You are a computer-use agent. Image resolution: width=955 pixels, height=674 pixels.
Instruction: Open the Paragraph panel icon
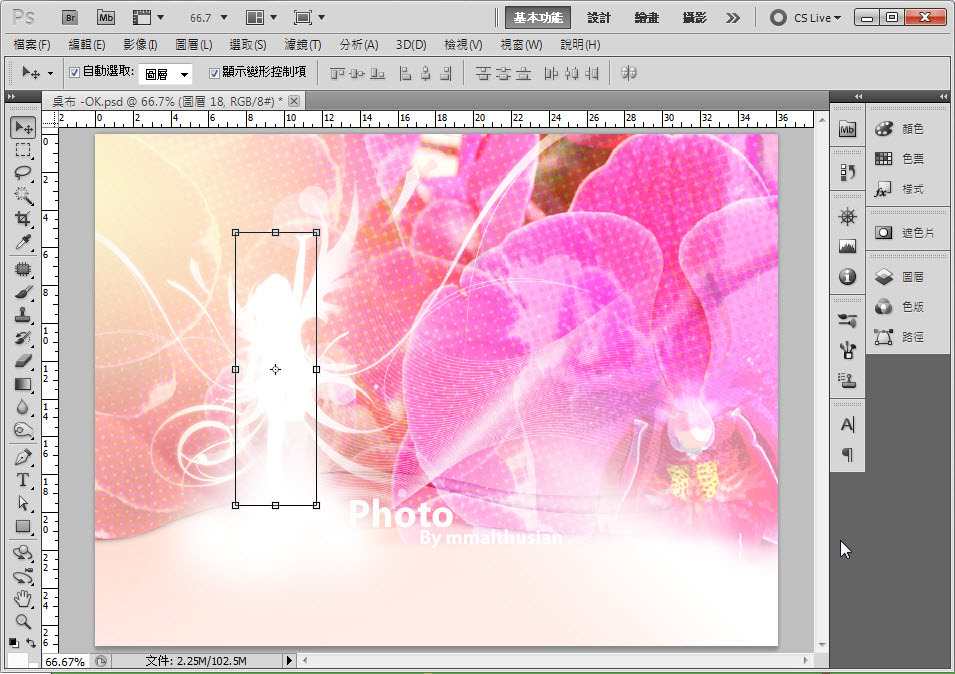tap(847, 454)
